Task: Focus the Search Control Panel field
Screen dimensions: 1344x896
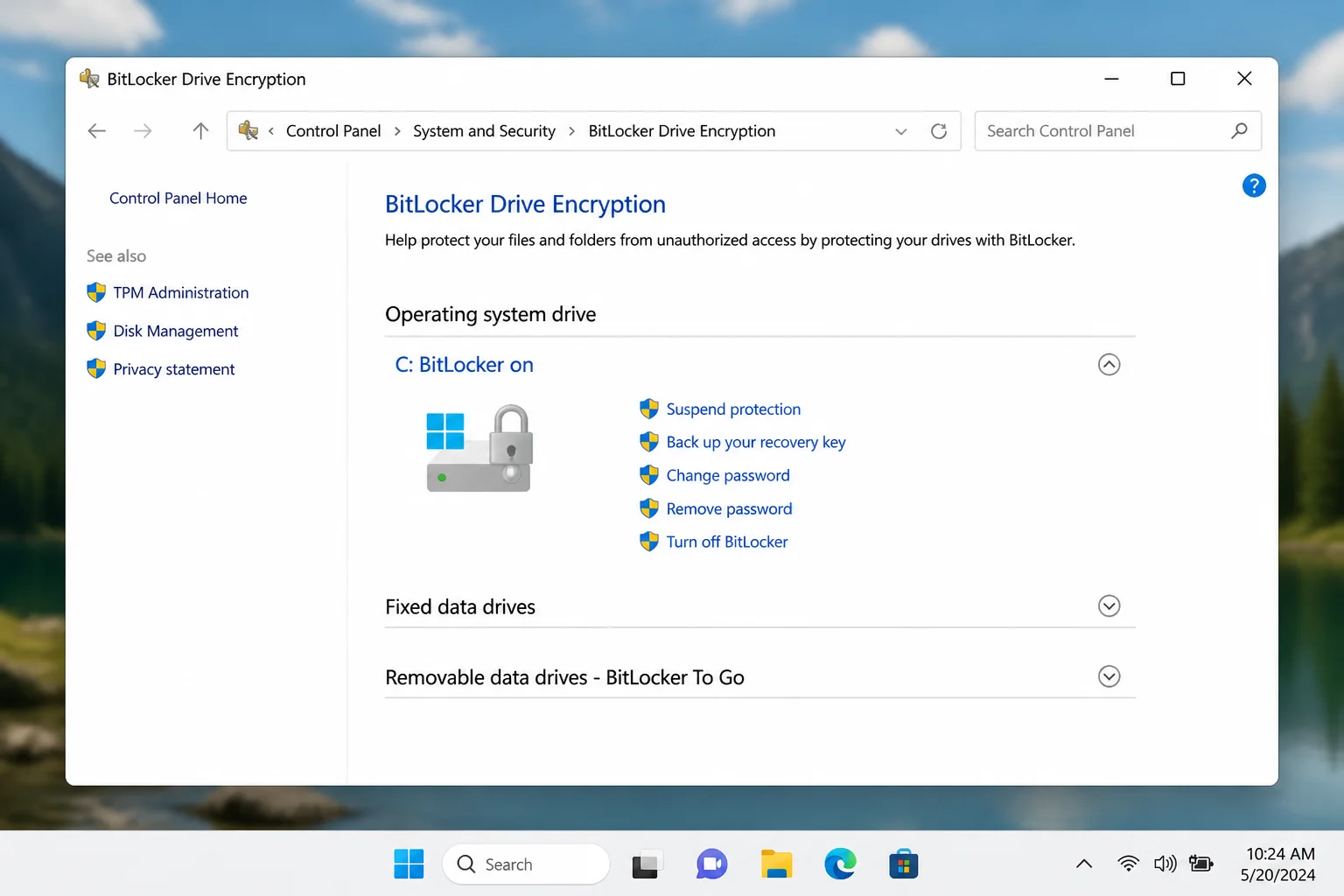Action: [1117, 131]
